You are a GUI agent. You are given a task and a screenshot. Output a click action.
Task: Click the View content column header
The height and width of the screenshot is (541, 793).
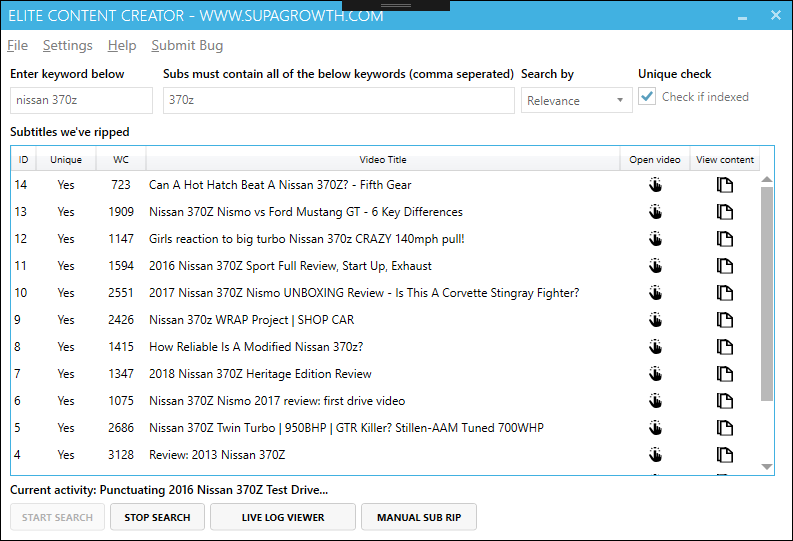coord(725,159)
